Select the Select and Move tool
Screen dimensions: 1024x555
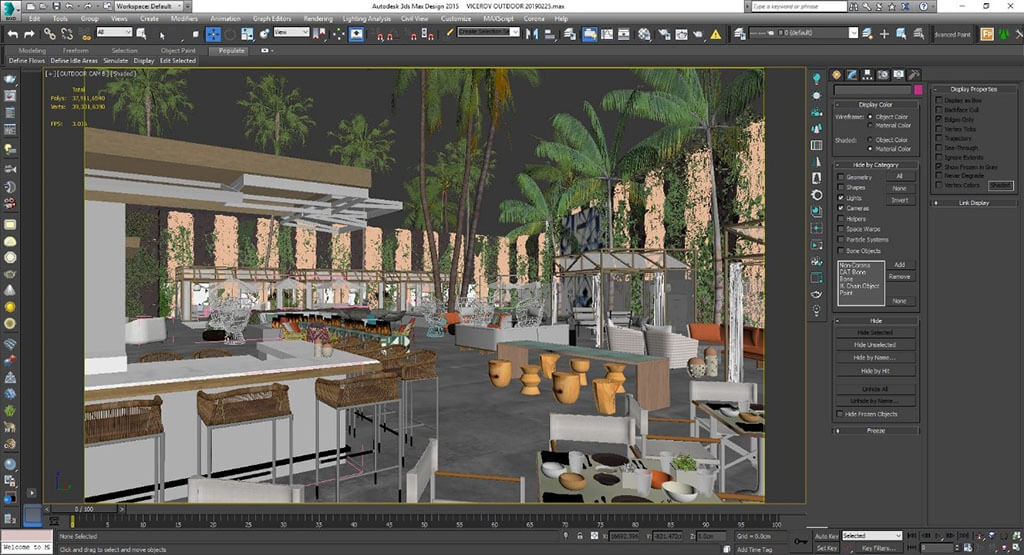pos(214,34)
